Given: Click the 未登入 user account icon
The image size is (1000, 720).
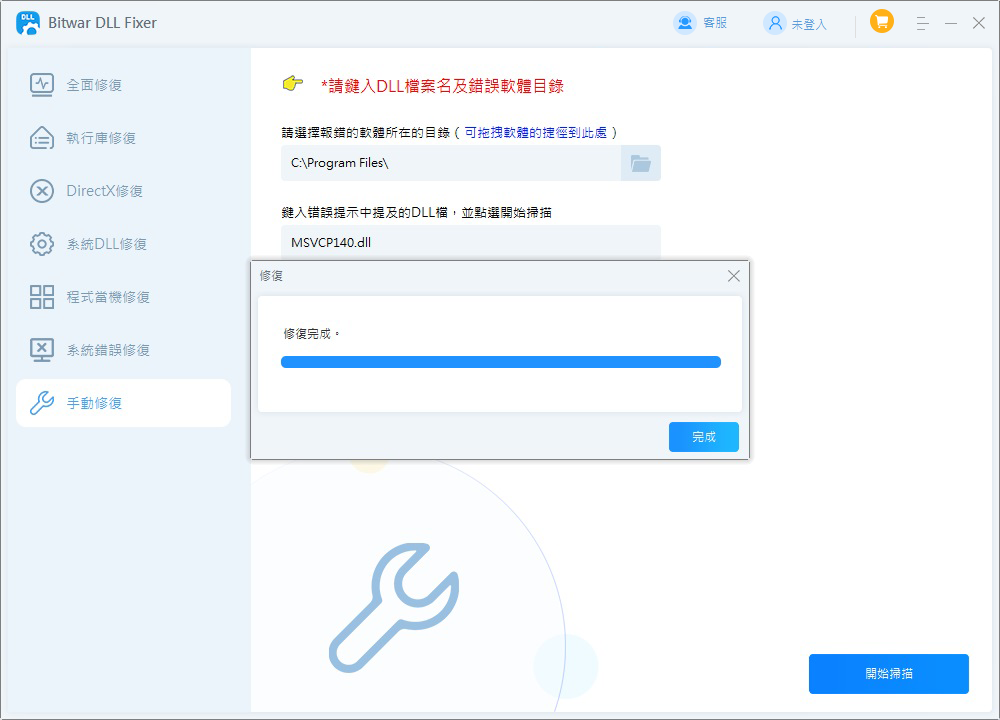Looking at the screenshot, I should click(775, 24).
